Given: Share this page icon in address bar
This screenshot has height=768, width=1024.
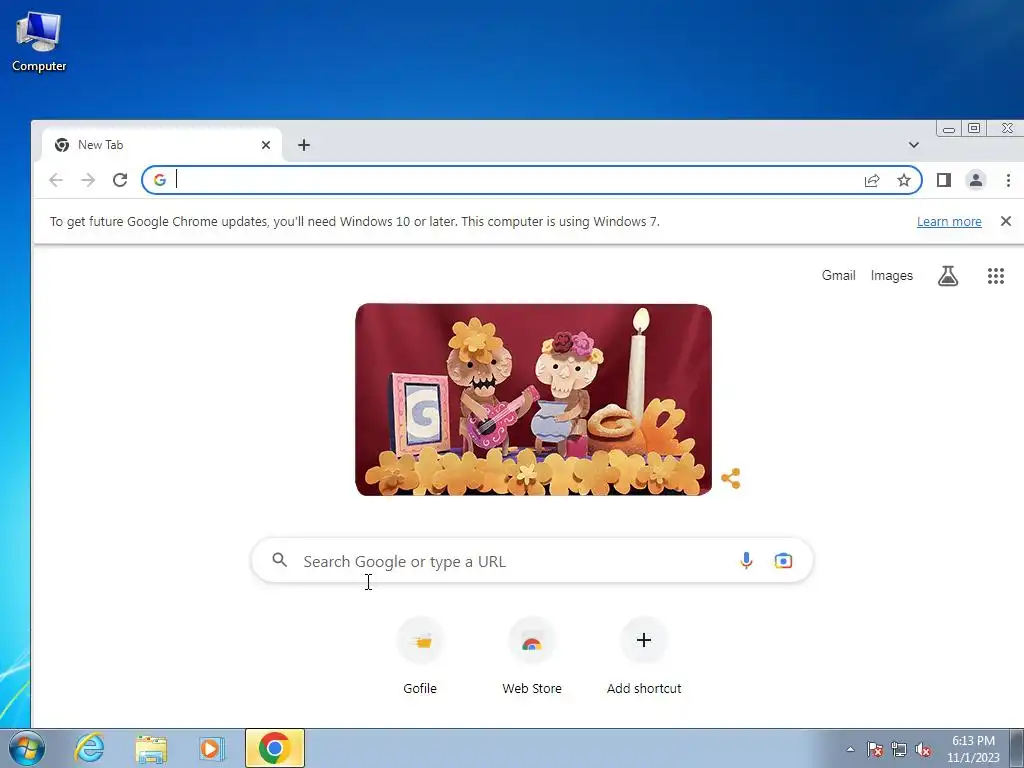Looking at the screenshot, I should (872, 180).
